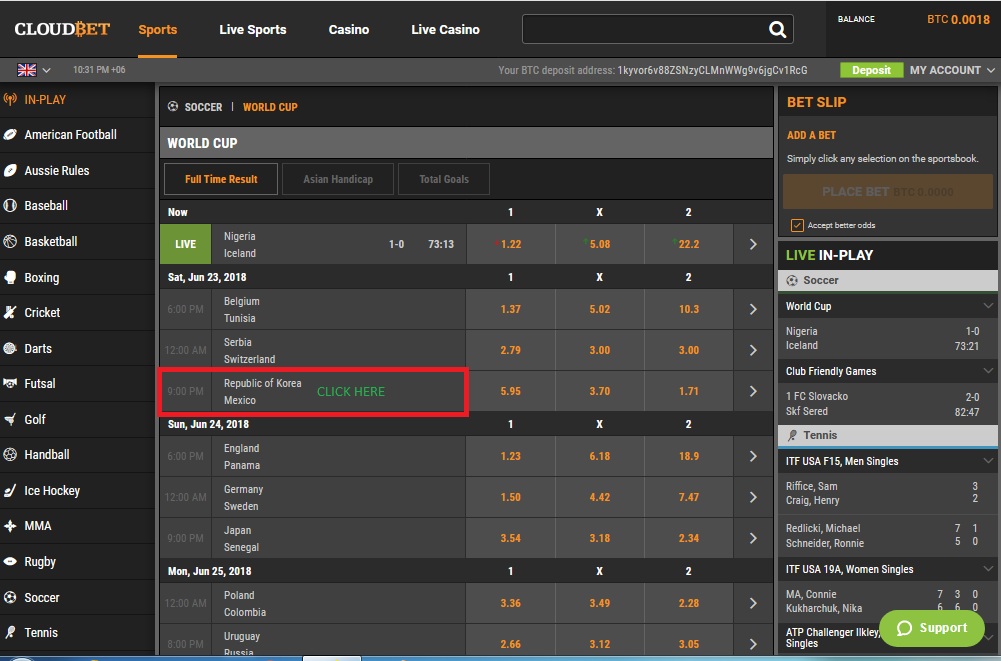Expand more markets for Serbia vs Switzerland
The width and height of the screenshot is (1001, 661).
click(753, 350)
